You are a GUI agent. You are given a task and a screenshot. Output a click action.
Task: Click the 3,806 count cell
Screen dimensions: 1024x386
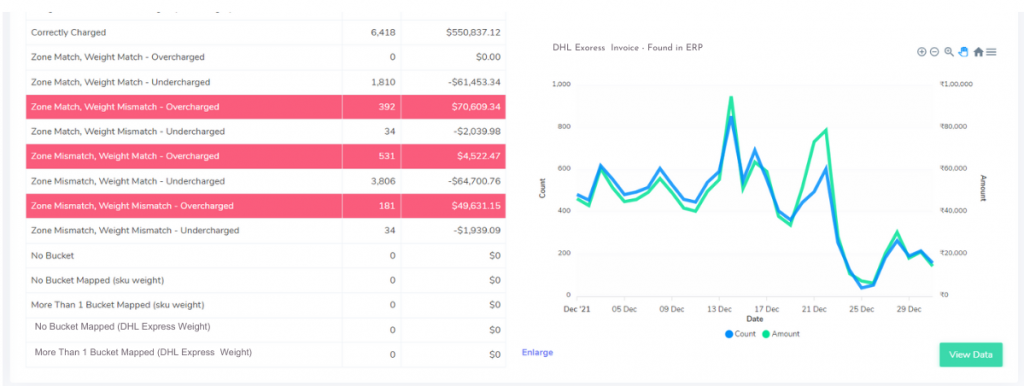pyautogui.click(x=372, y=181)
